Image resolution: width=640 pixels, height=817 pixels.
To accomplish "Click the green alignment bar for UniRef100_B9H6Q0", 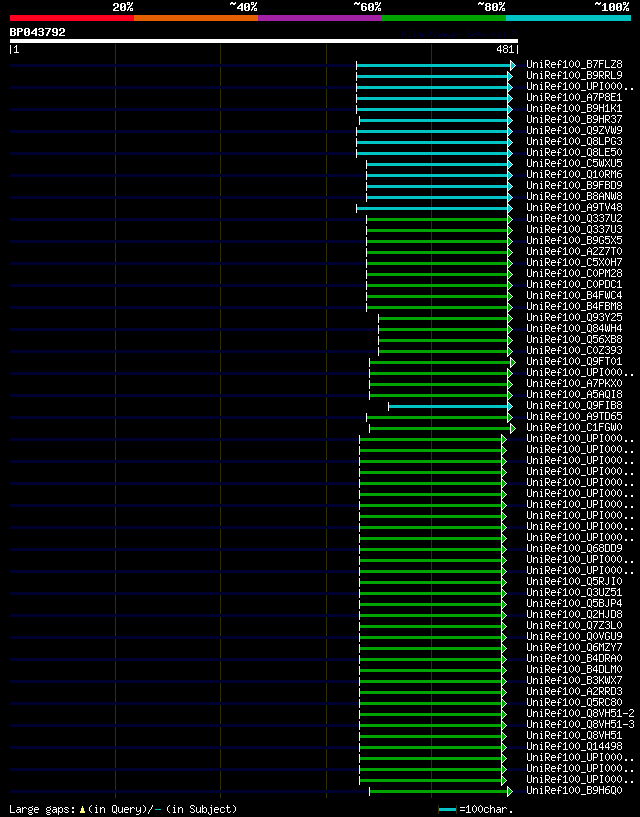I will click(x=439, y=791).
